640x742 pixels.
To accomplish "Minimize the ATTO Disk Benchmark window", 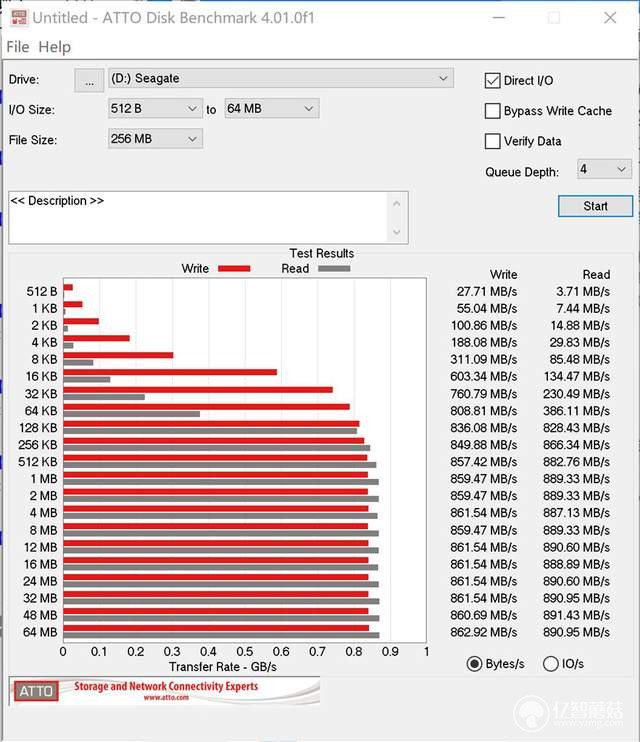I will tap(499, 18).
